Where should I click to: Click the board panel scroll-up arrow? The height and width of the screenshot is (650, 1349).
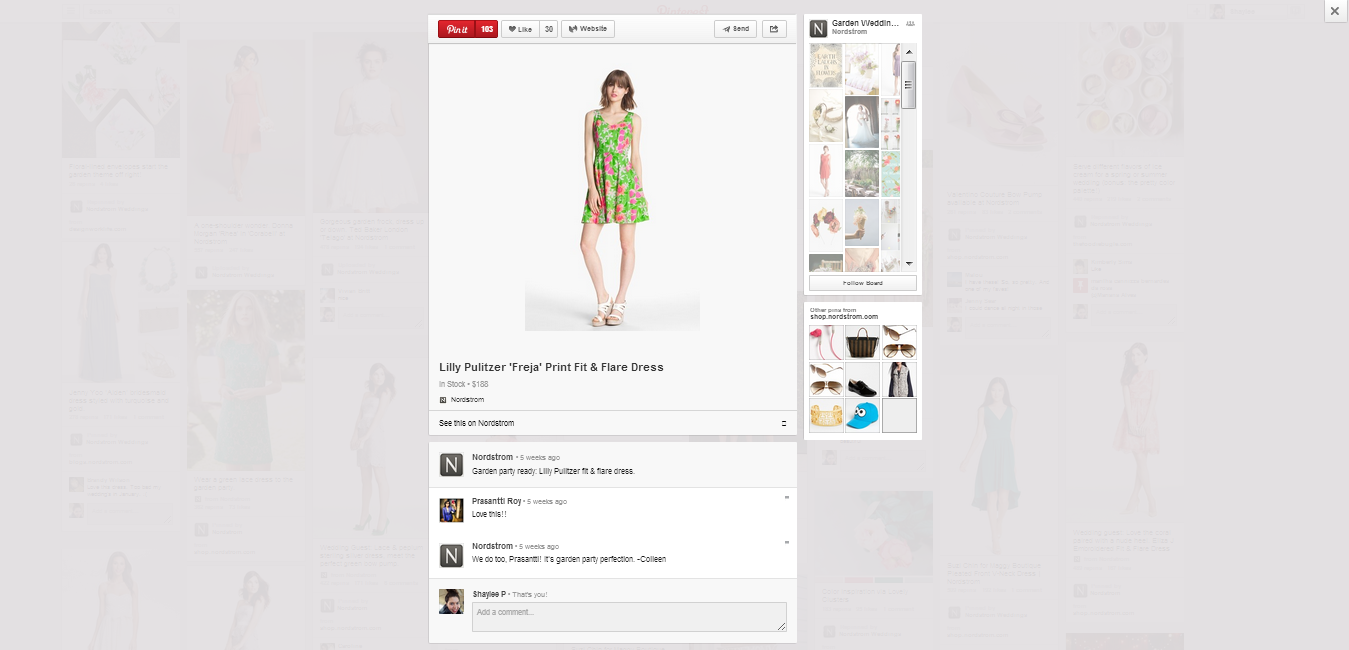(909, 52)
